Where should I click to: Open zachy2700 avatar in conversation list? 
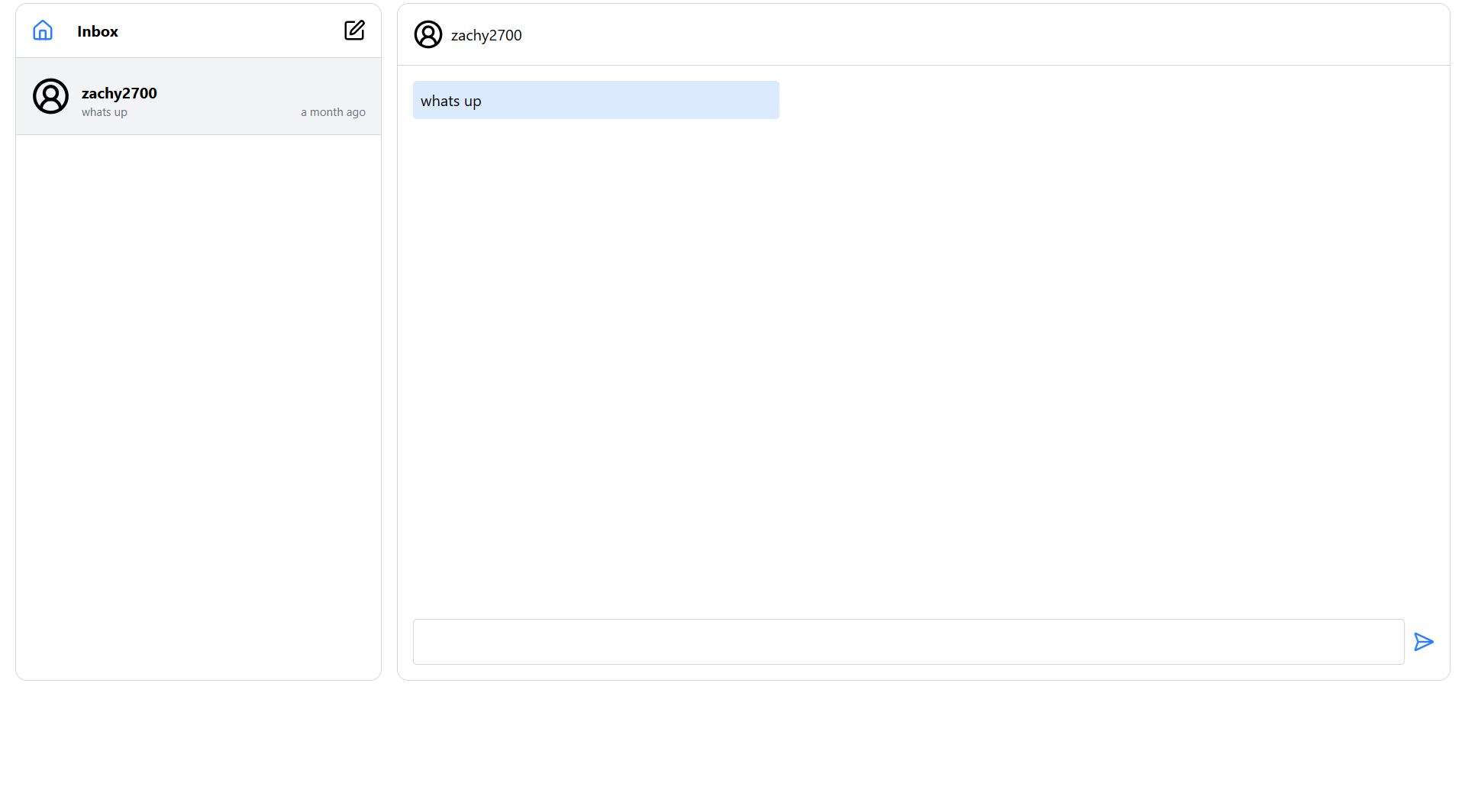click(51, 96)
